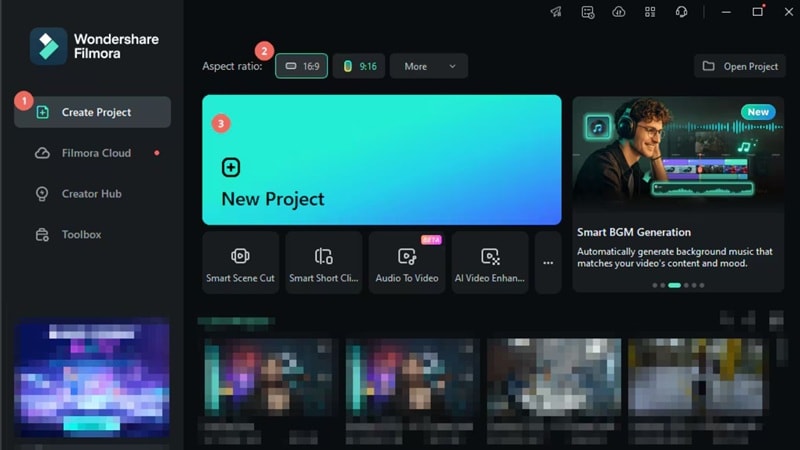800x450 pixels.
Task: Click the folder icon in Open Project
Action: [708, 66]
